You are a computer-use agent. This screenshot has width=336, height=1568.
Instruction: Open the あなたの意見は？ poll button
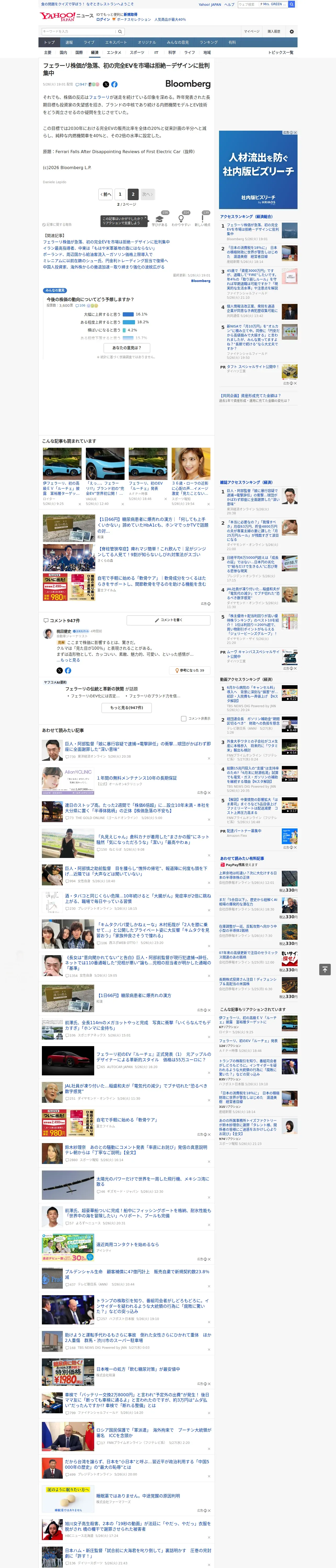[x=127, y=348]
